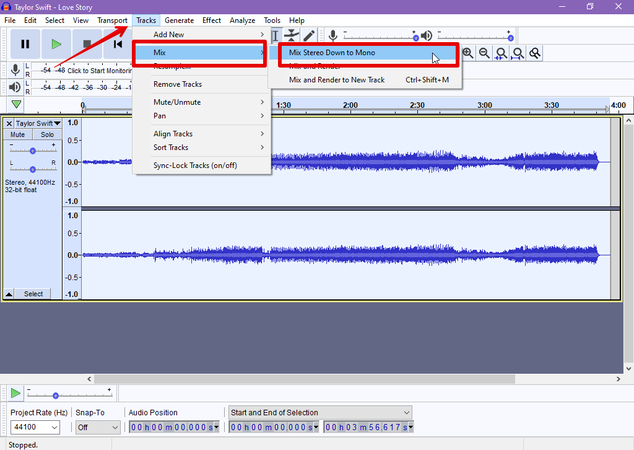Viewport: 634px width, 450px height.
Task: Open the Project Rate 44100 combo box
Action: click(35, 427)
